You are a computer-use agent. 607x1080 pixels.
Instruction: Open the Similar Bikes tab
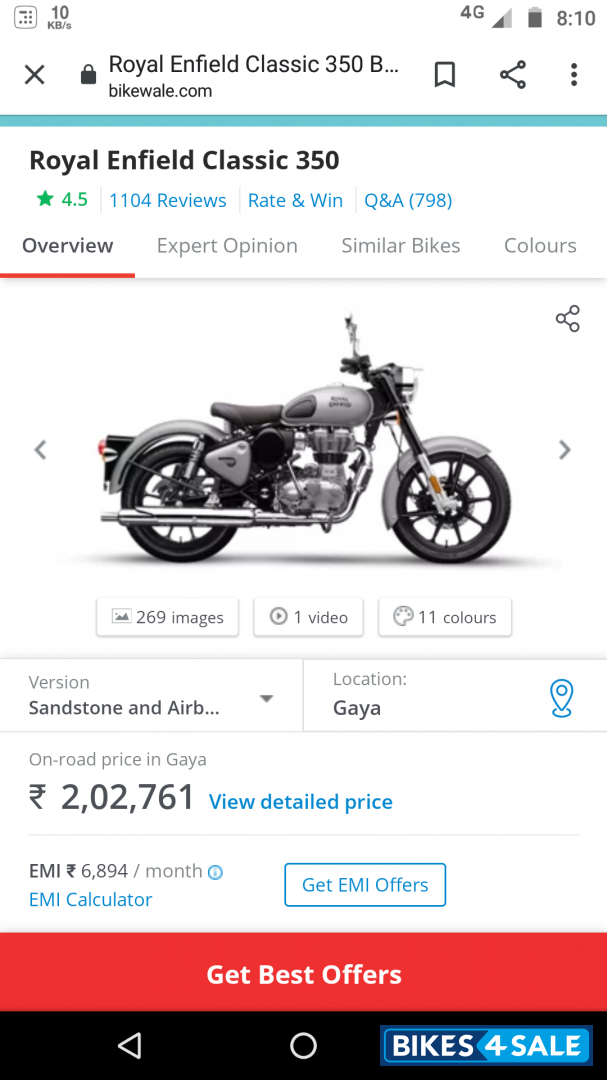coord(401,246)
